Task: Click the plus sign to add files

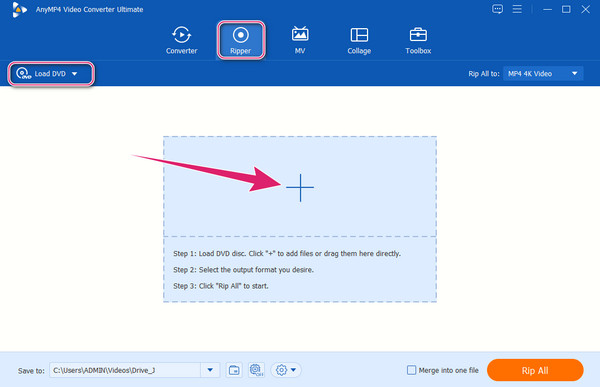Action: pos(300,187)
